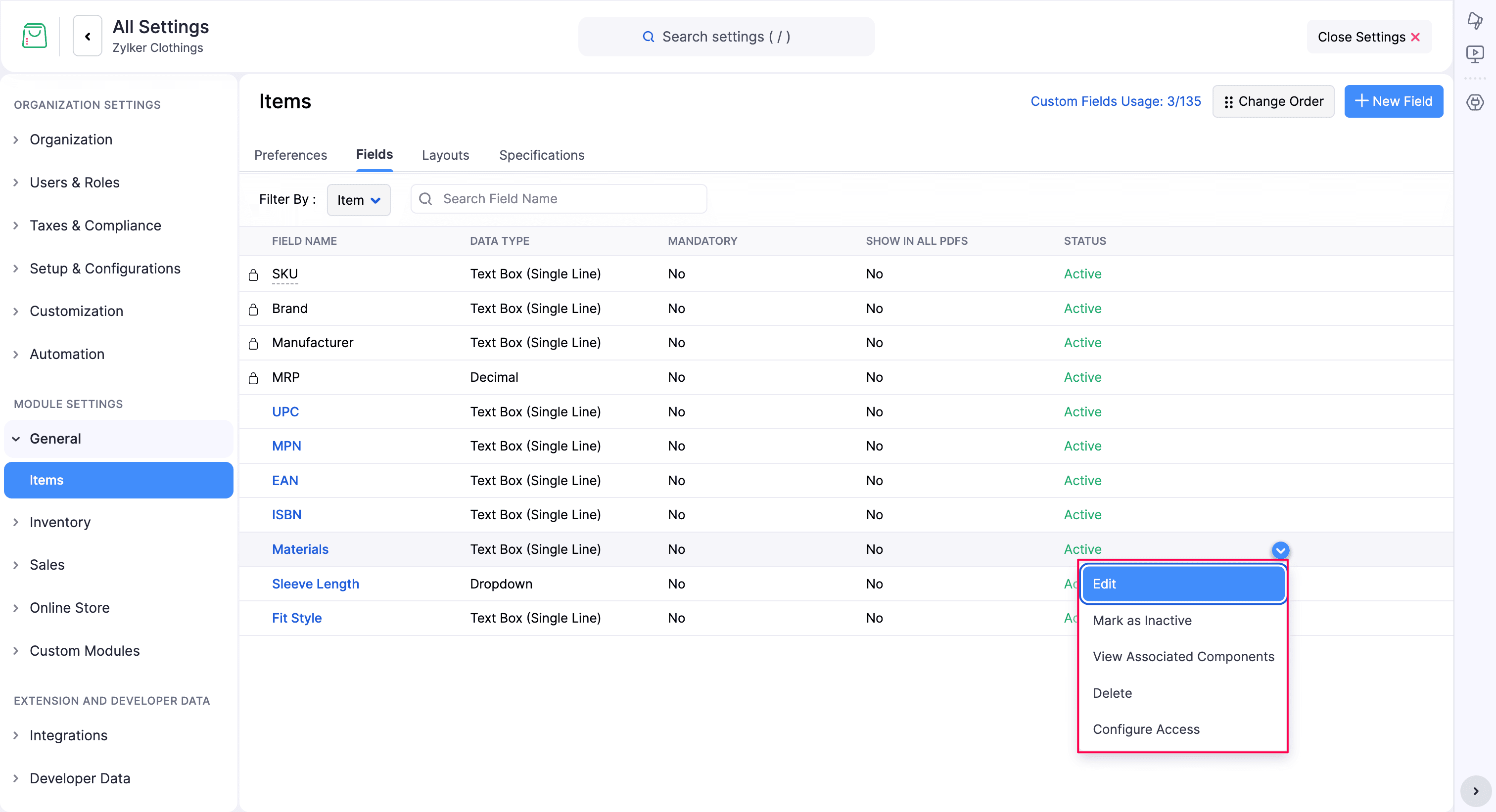
Task: Switch to the Fields tab
Action: click(x=374, y=154)
